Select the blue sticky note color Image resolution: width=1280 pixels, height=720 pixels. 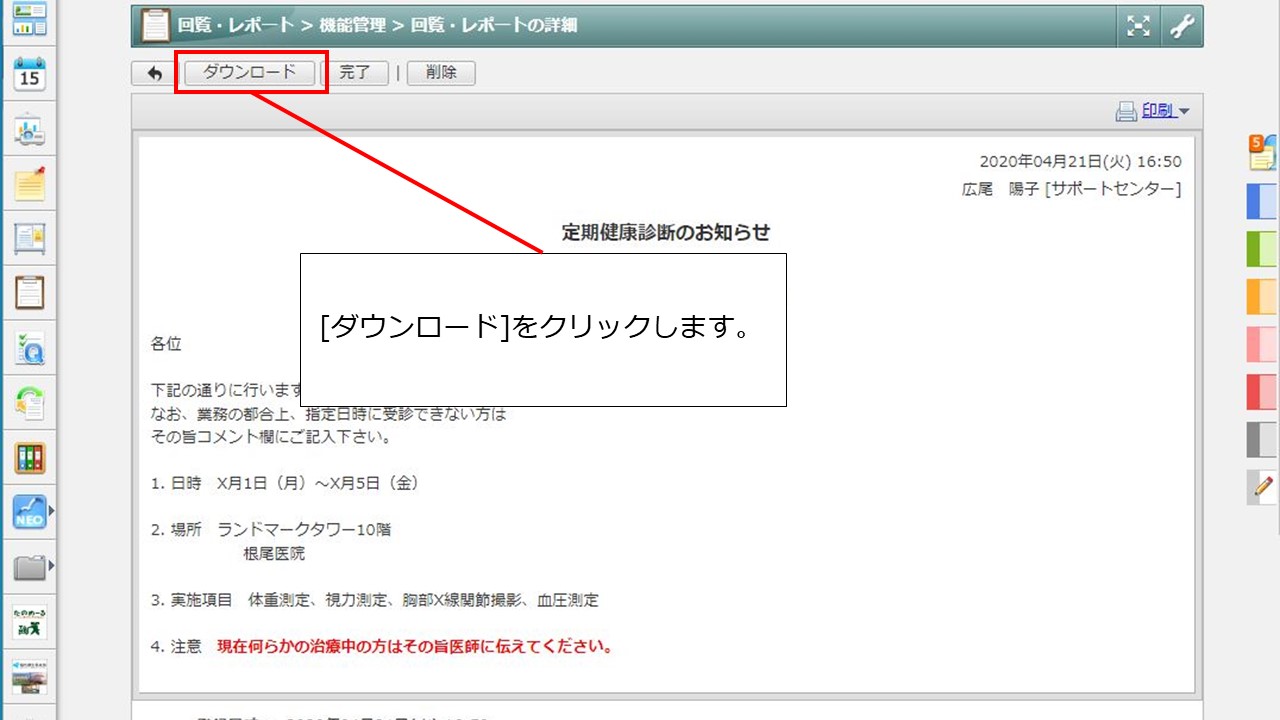coord(1263,201)
